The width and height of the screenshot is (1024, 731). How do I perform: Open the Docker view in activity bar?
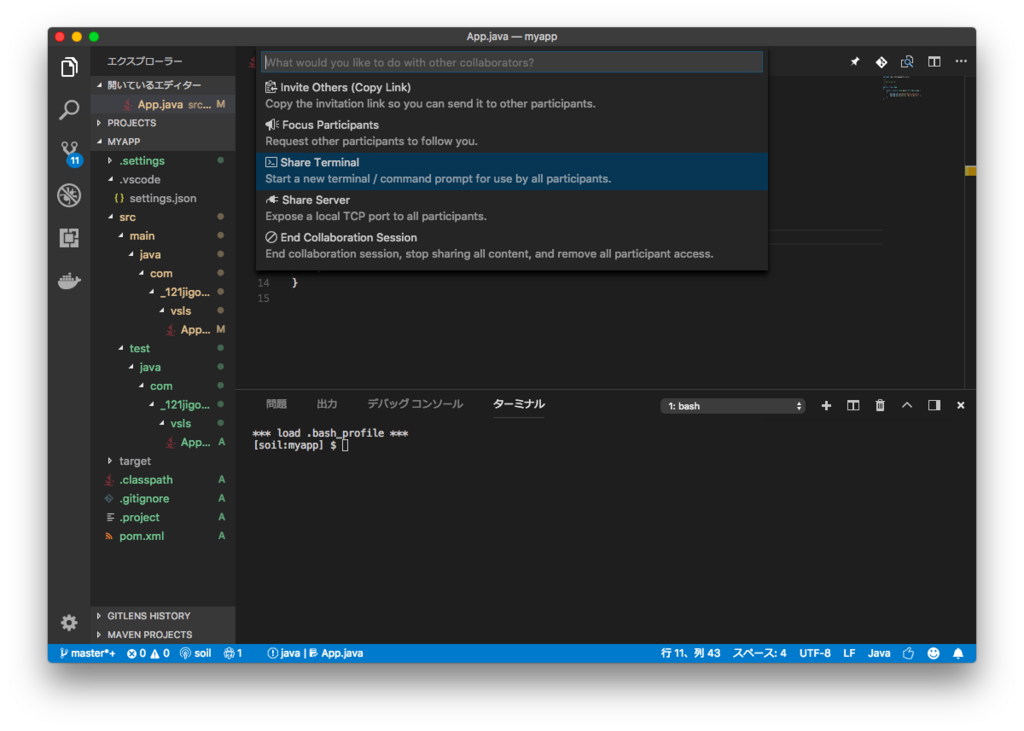tap(69, 281)
